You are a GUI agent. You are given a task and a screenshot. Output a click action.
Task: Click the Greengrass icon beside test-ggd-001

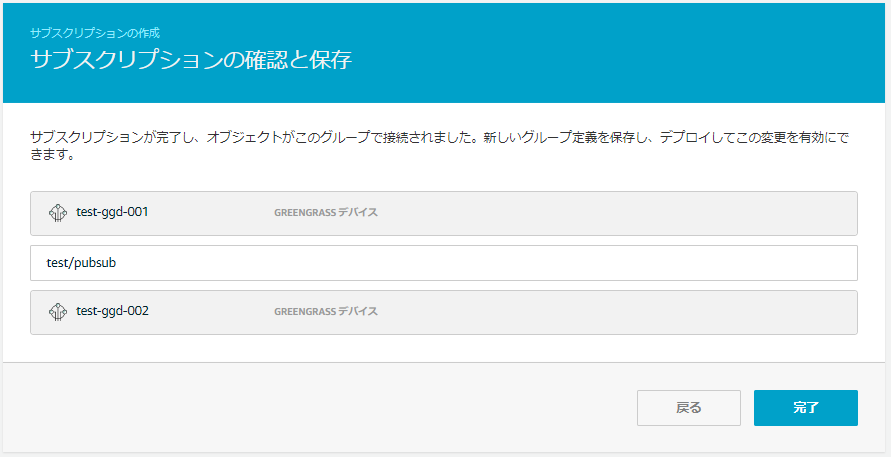[58, 213]
